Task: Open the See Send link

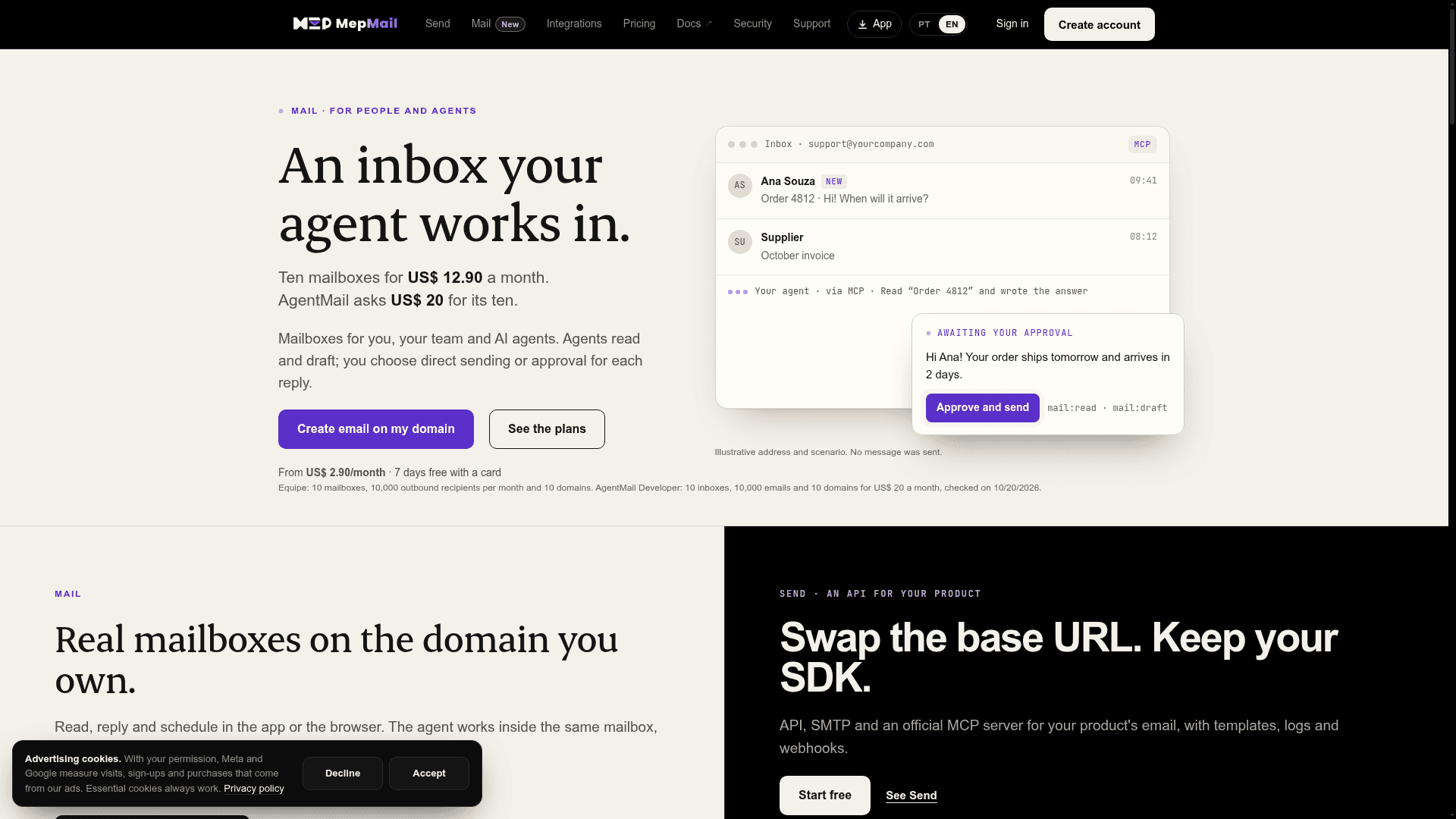Action: (x=911, y=795)
